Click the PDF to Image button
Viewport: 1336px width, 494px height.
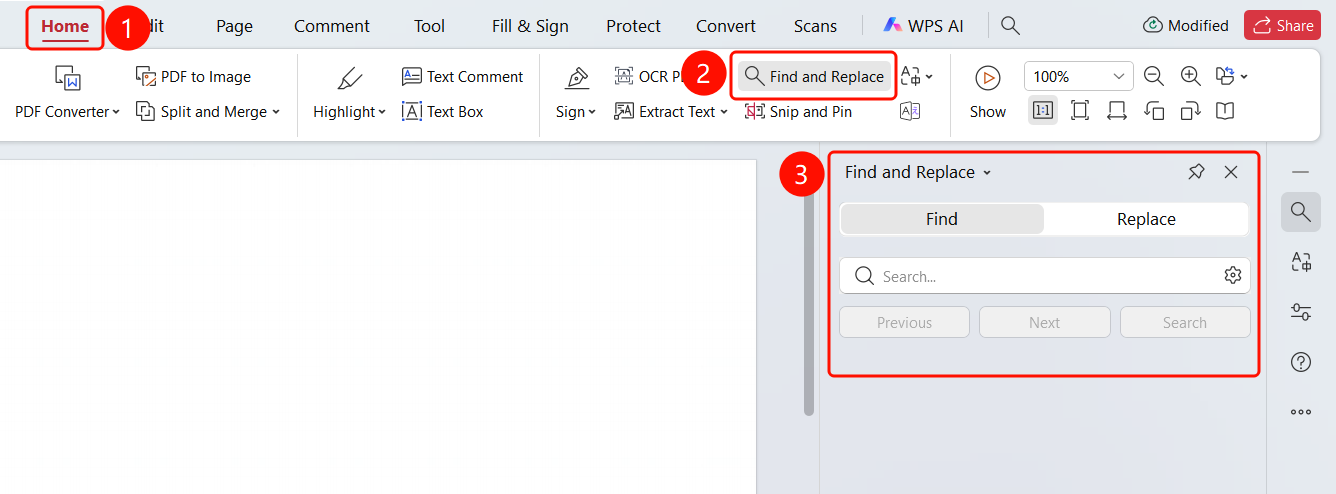193,76
